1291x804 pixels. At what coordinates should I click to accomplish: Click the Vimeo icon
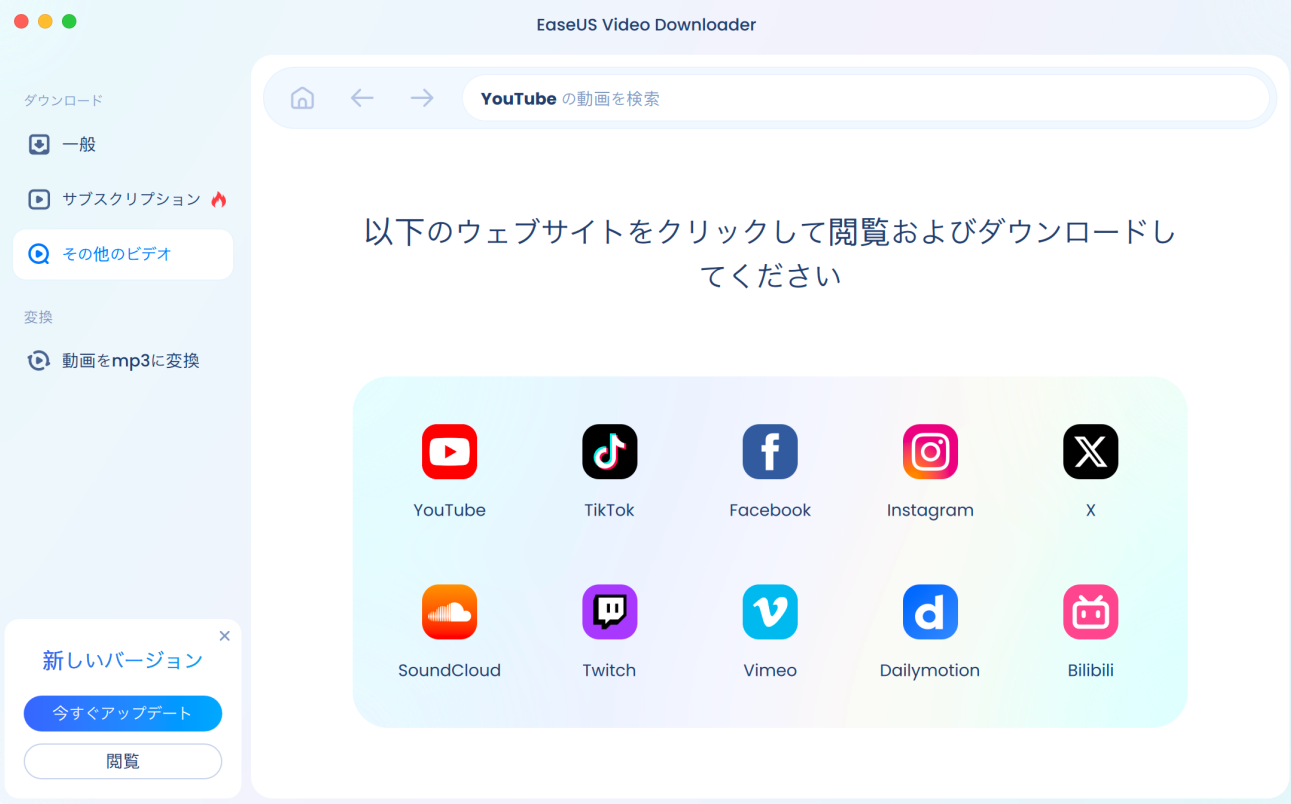(769, 612)
